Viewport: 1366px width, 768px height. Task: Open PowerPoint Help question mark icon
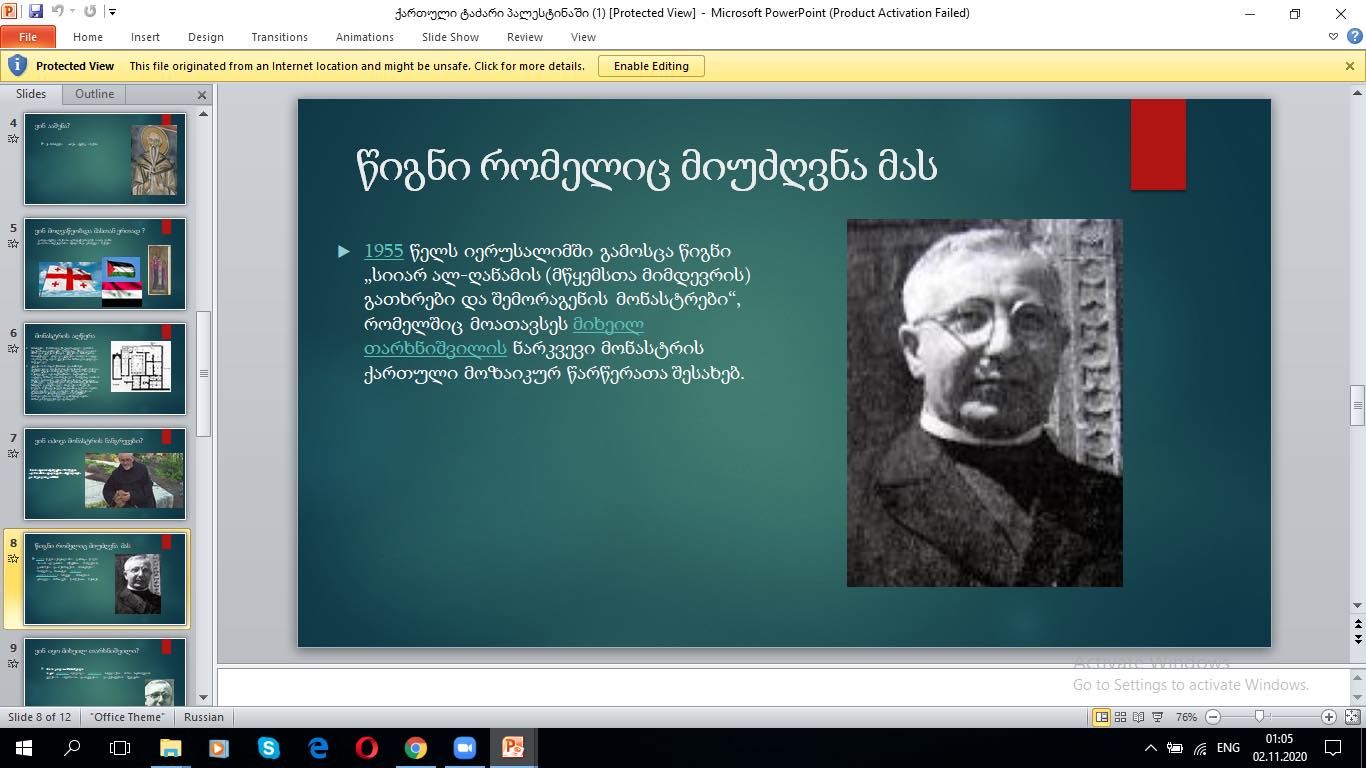(x=1352, y=37)
